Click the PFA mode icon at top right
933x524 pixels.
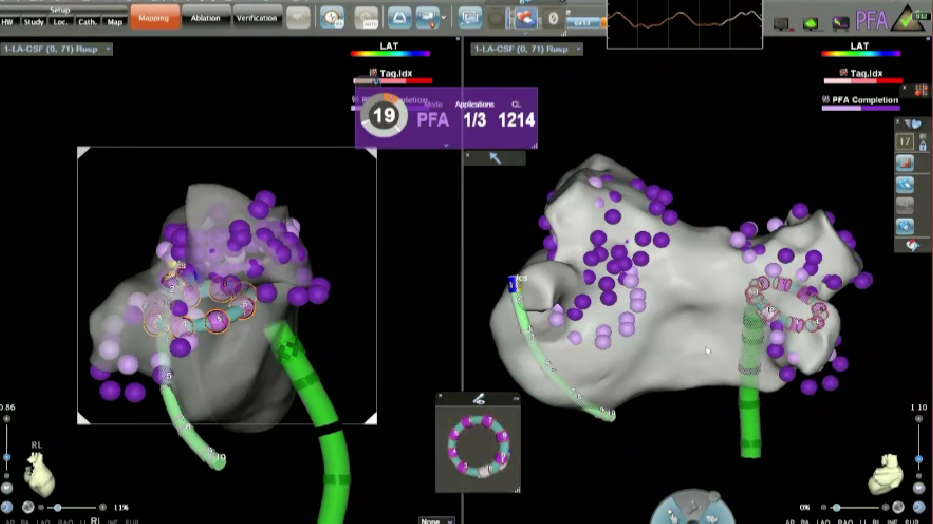click(871, 19)
